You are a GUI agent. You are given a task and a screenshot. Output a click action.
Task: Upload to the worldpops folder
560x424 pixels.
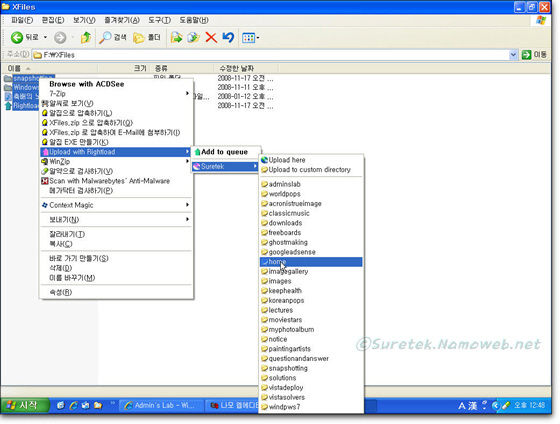pos(311,194)
